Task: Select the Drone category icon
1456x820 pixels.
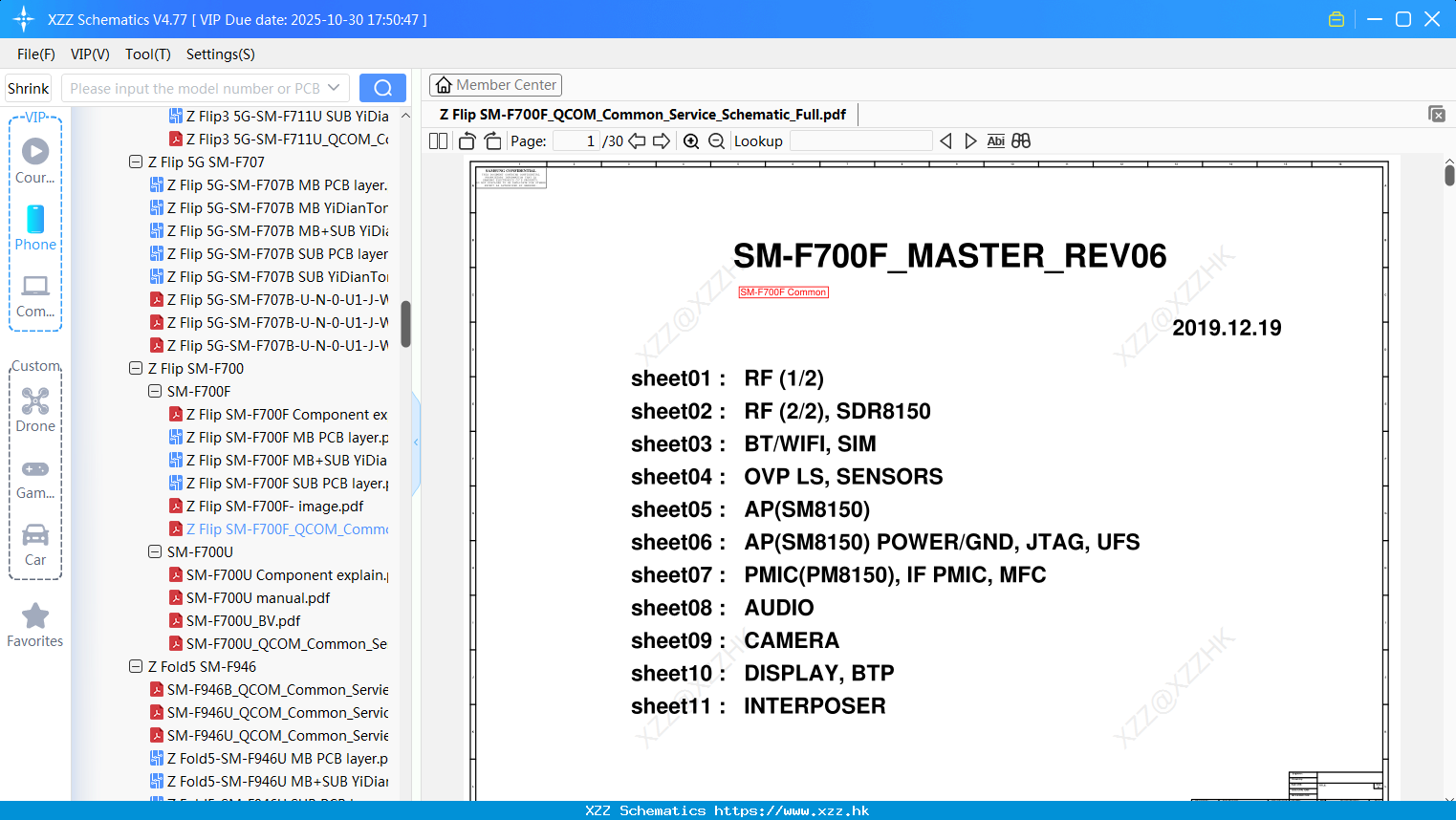Action: [x=35, y=410]
